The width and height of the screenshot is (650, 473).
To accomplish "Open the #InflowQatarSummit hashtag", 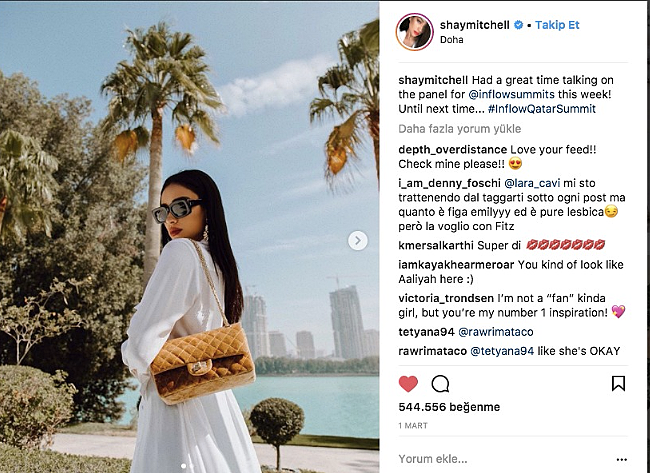I will [x=542, y=109].
